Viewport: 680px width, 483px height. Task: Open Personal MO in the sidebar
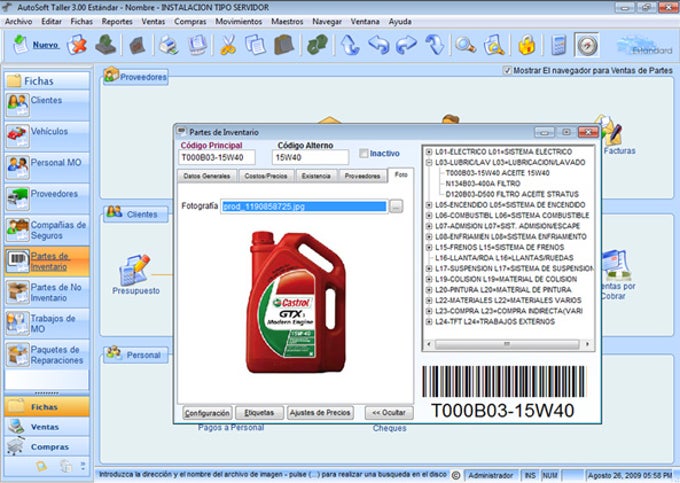[x=47, y=167]
